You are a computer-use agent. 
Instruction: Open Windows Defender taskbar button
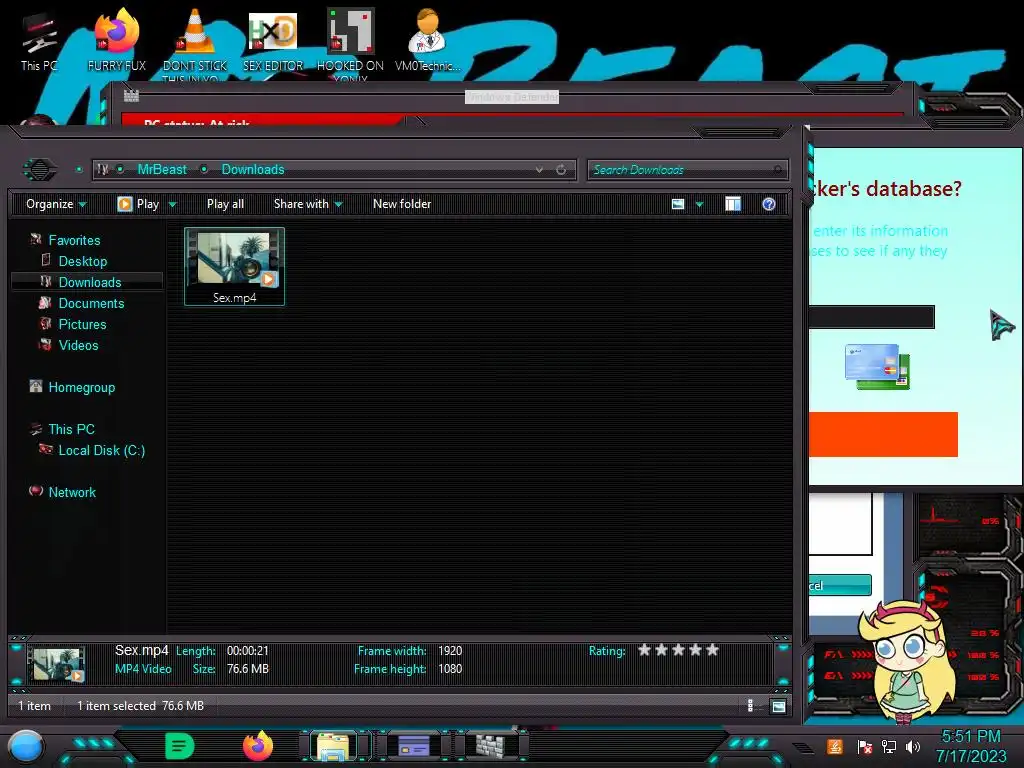[x=492, y=746]
